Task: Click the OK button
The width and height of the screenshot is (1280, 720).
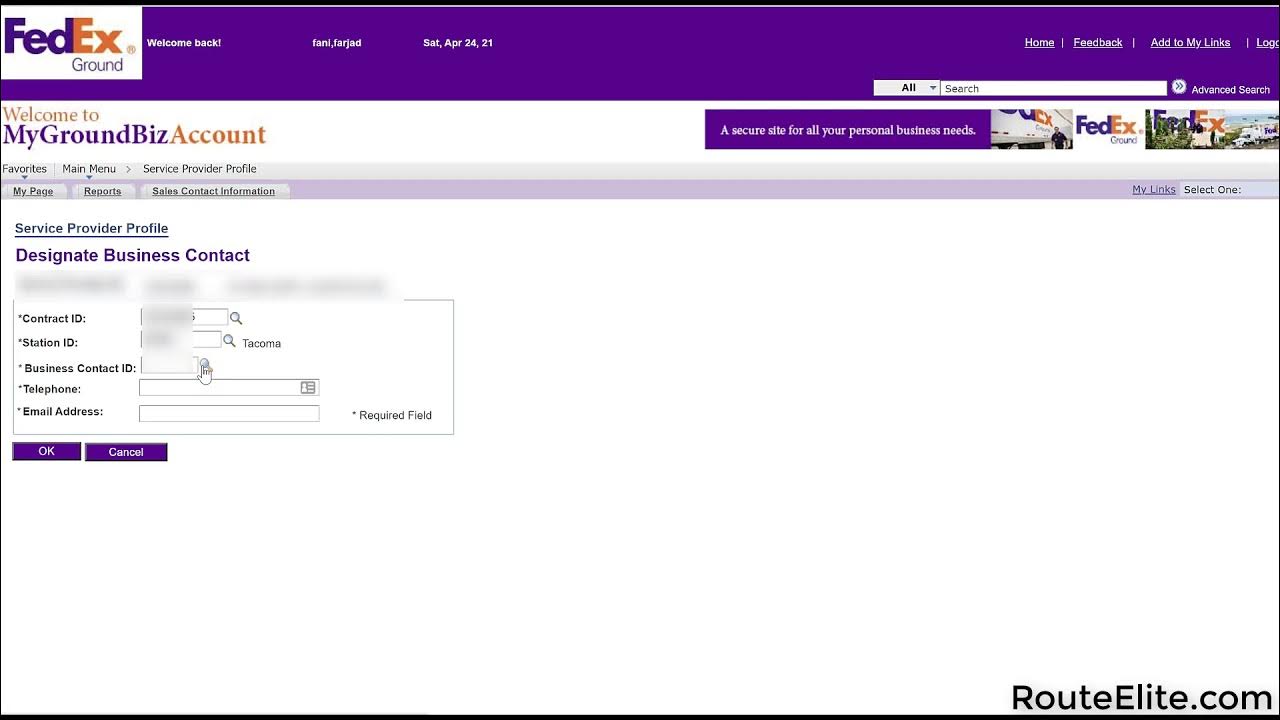Action: (x=46, y=452)
